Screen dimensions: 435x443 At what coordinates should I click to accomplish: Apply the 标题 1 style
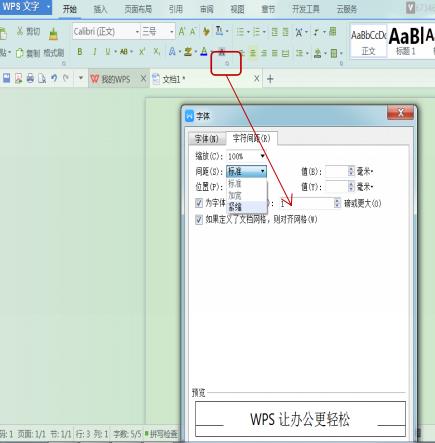coord(406,41)
